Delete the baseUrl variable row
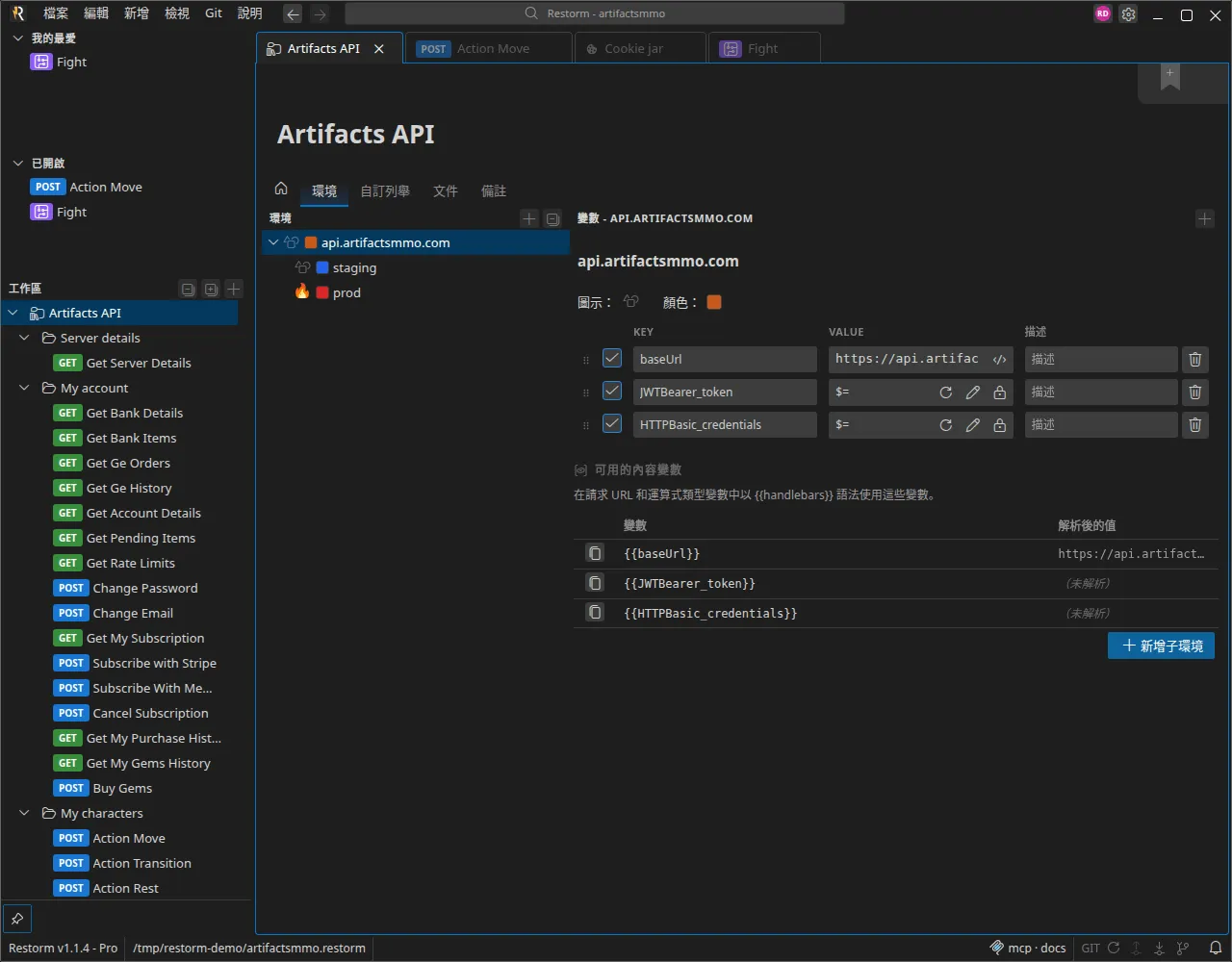The height and width of the screenshot is (962, 1232). coord(1195,360)
